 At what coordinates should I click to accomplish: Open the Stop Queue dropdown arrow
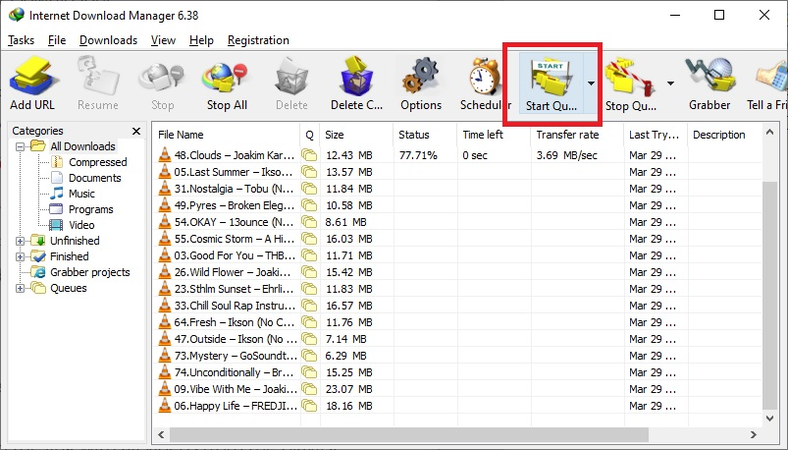click(670, 84)
